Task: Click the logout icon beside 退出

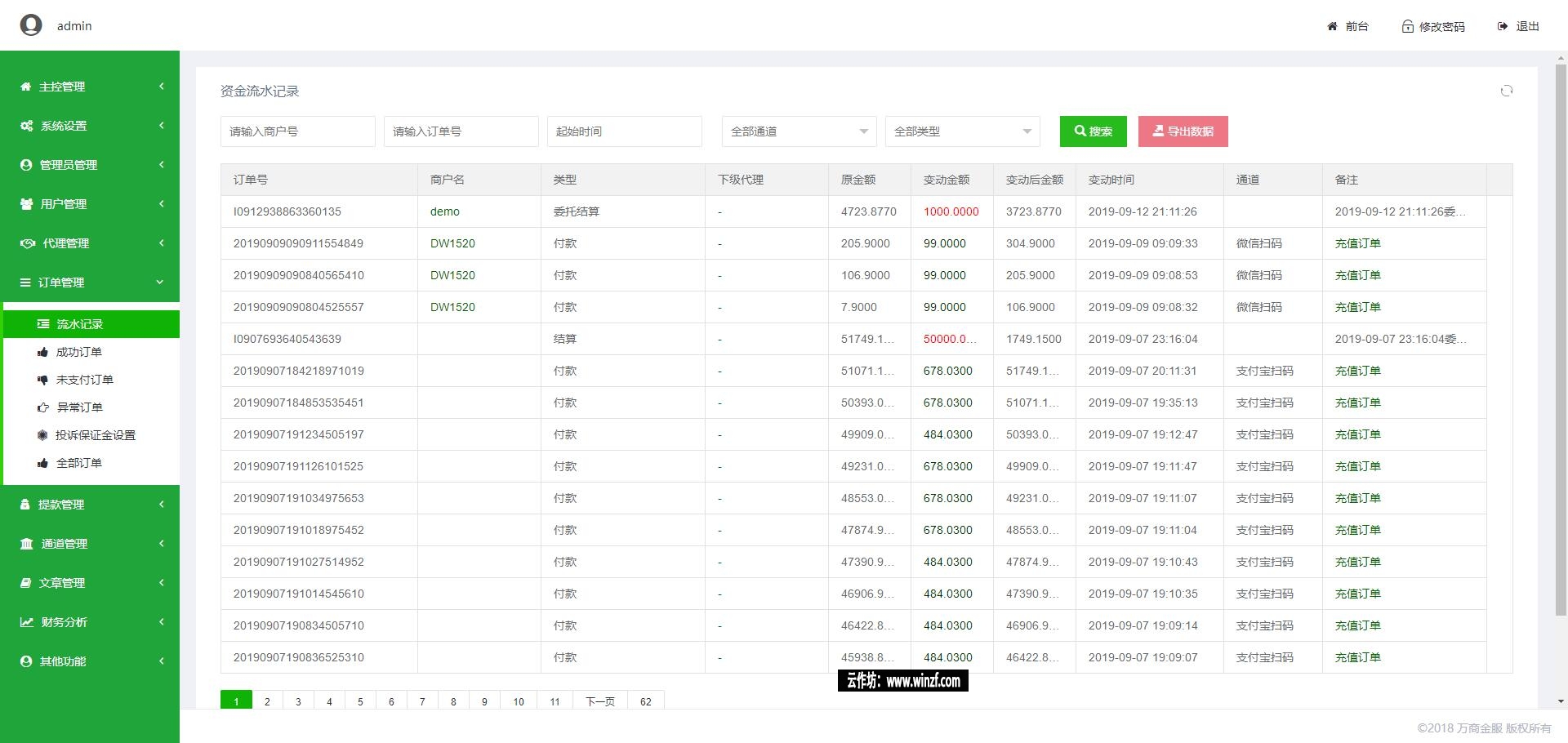Action: coord(1502,26)
